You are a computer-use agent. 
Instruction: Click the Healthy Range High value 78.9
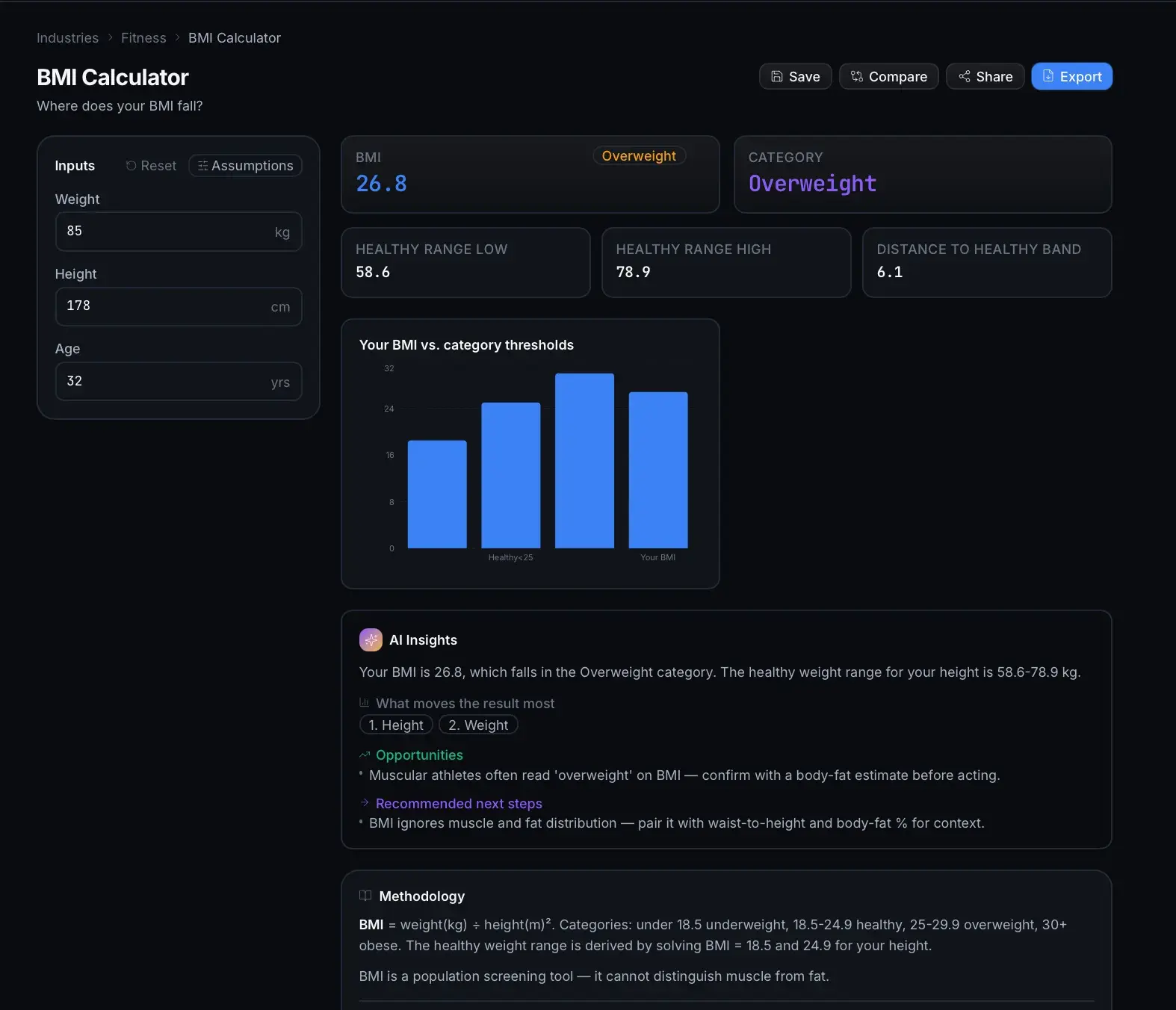(633, 272)
